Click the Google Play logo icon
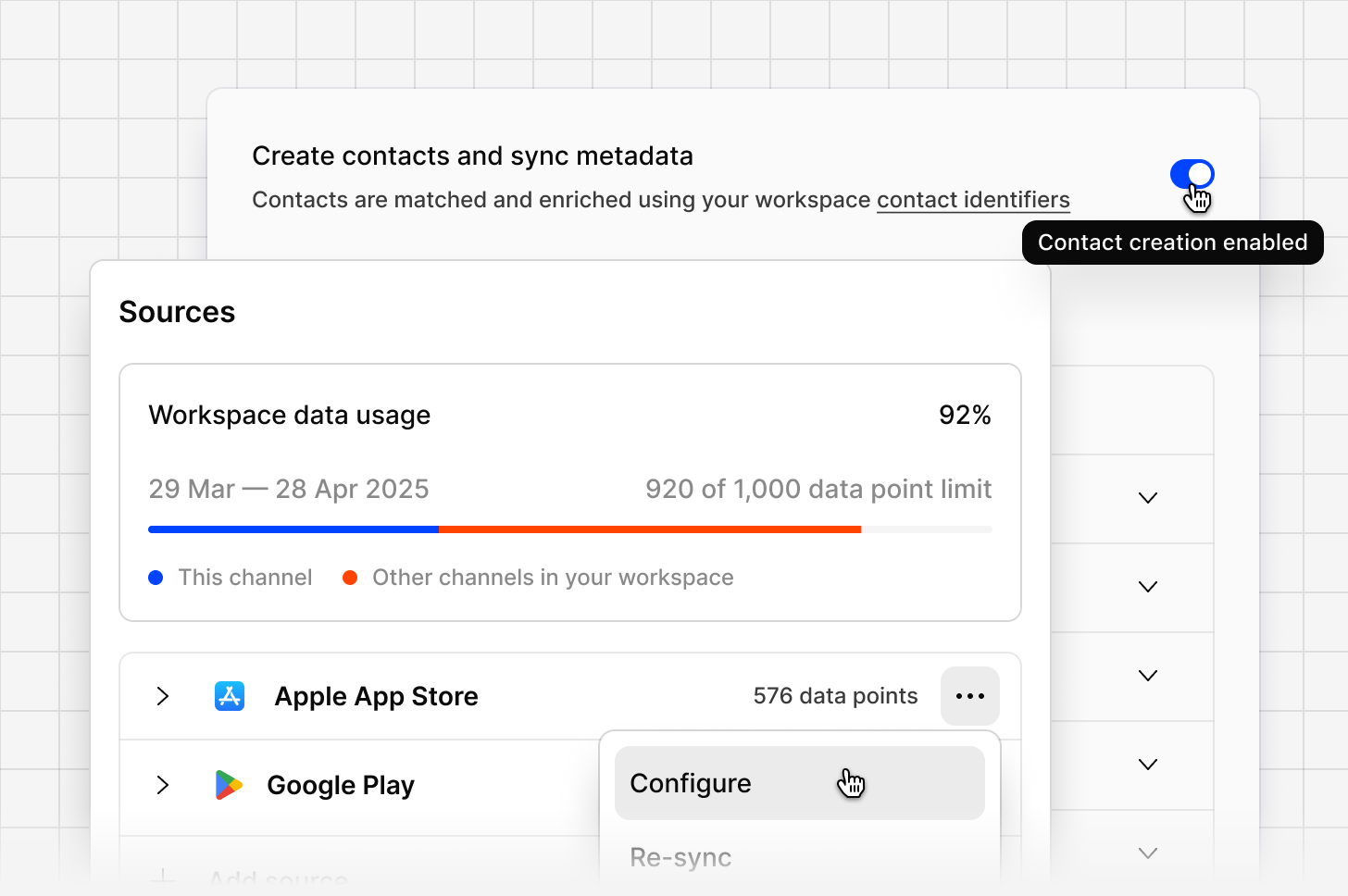The width and height of the screenshot is (1348, 896). point(229,785)
